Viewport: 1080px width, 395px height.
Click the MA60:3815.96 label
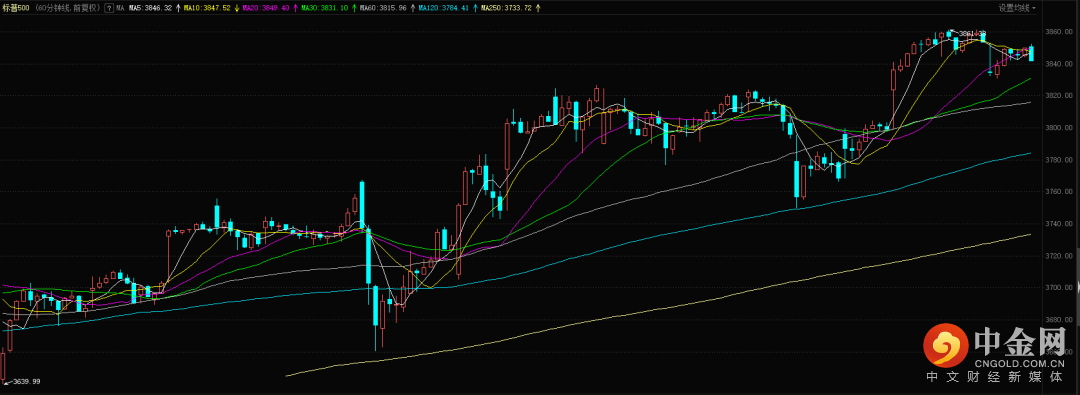383,8
